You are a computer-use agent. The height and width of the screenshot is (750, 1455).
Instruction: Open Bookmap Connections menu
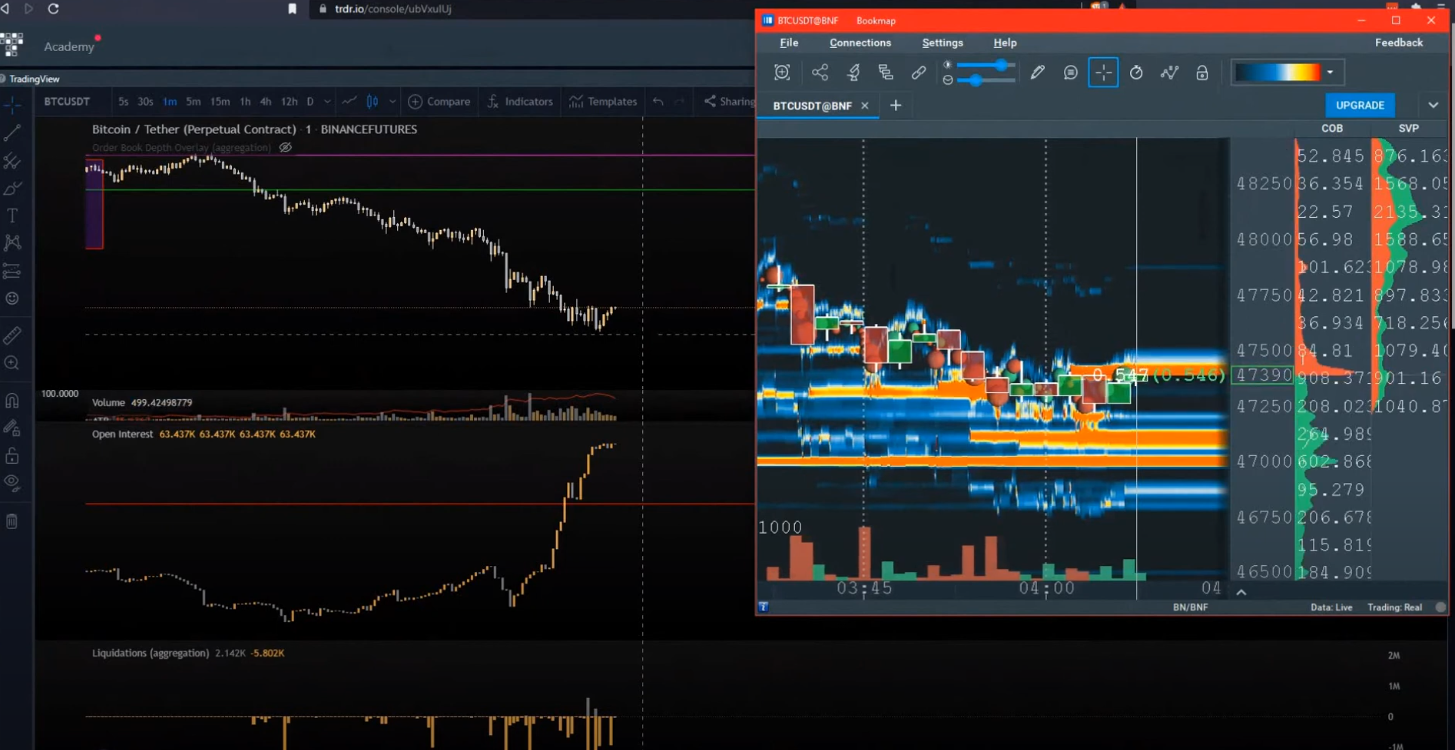tap(860, 43)
